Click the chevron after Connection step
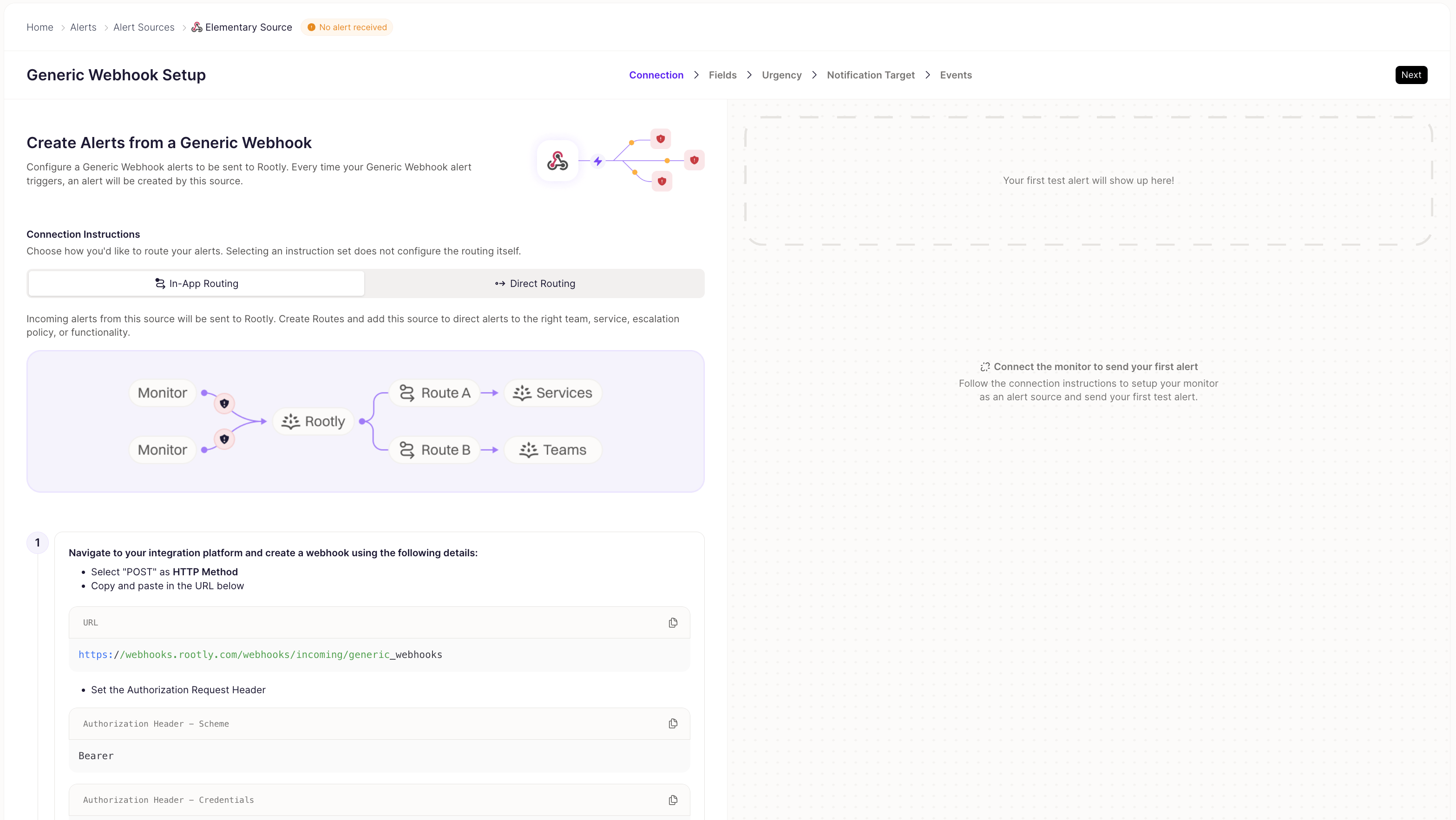 point(696,75)
